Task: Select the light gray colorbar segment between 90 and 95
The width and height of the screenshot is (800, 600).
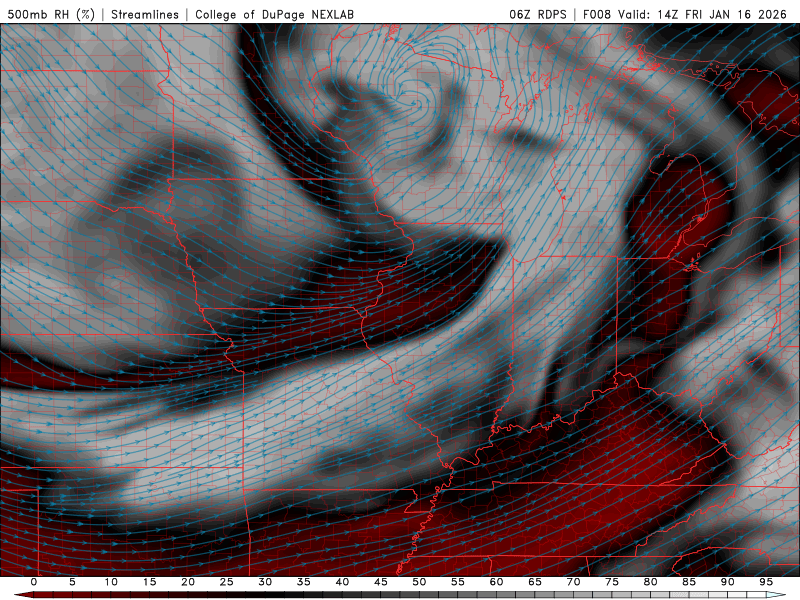Action: (746, 595)
